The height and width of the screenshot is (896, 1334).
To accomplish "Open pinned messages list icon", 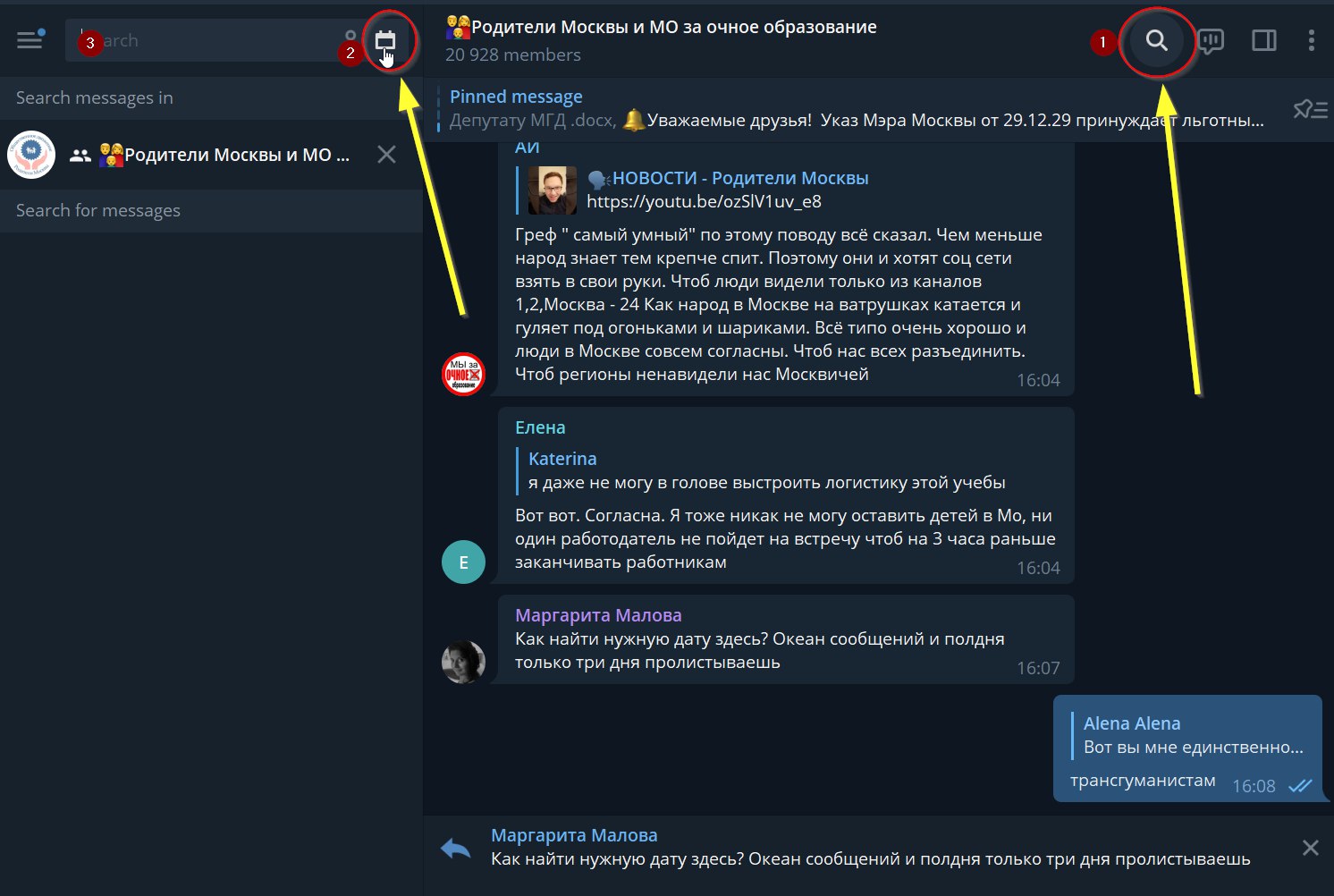I will pos(1310,109).
